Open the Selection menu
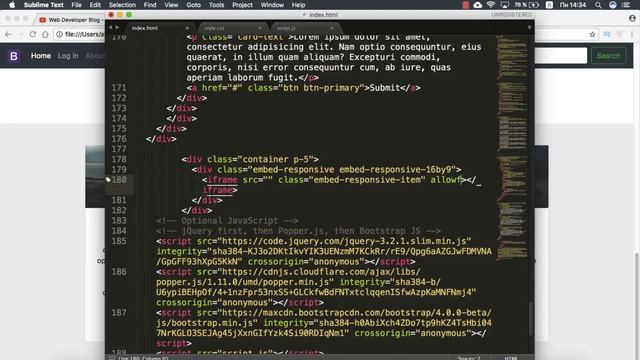Screen dimensions: 640x360 point(122,5)
